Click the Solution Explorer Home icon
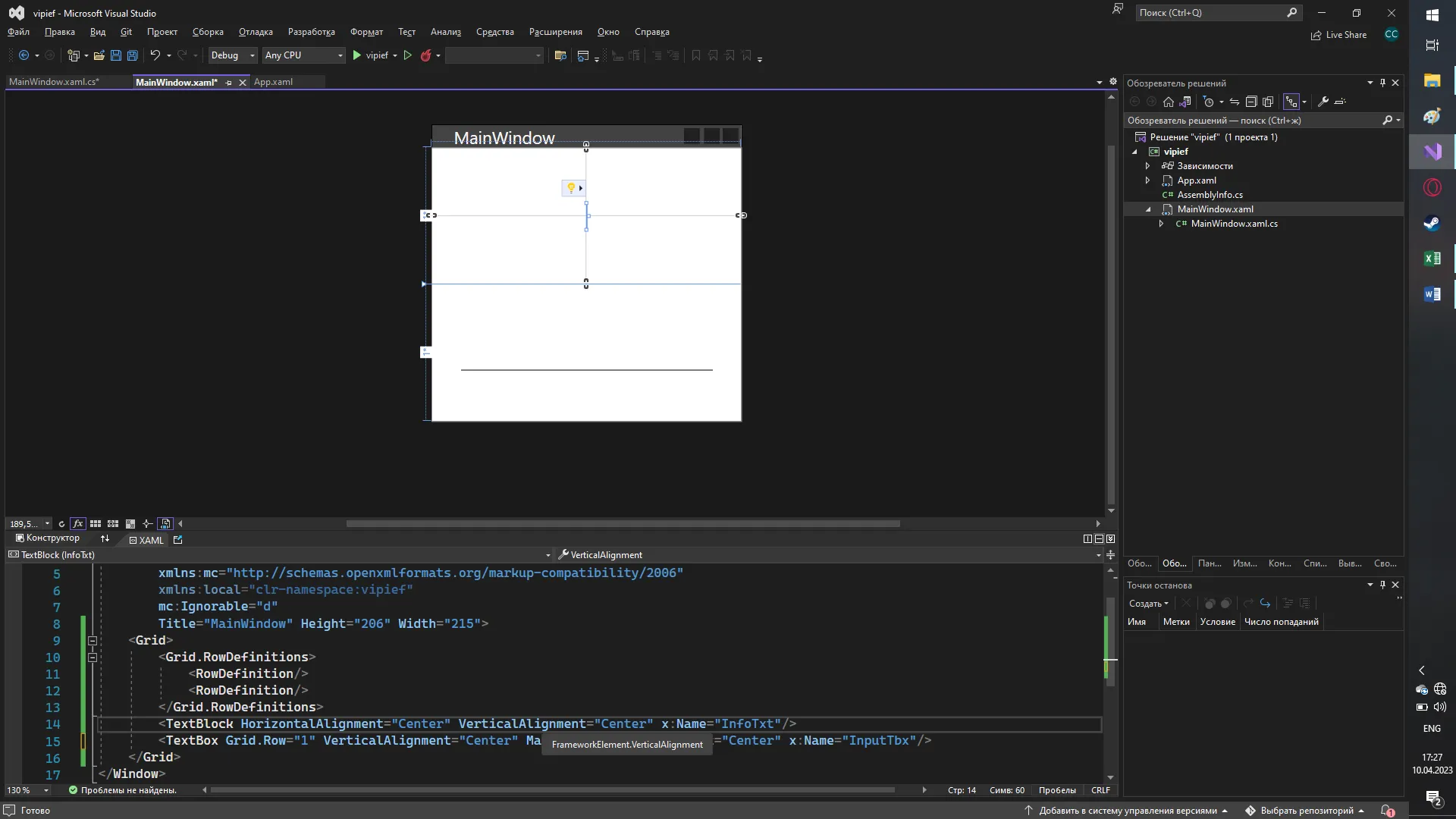The image size is (1456, 819). coord(1169,102)
